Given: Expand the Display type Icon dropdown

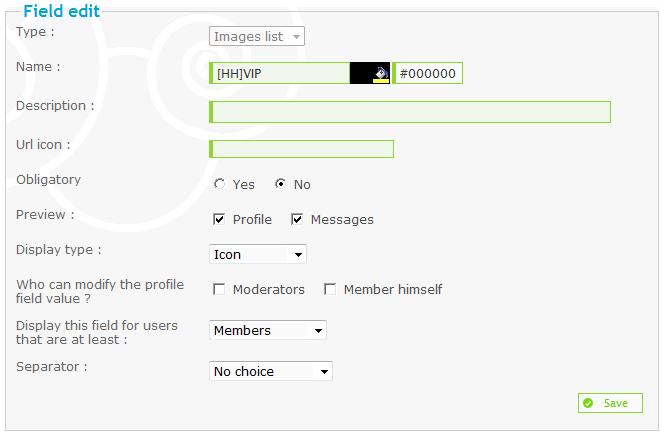Looking at the screenshot, I should point(258,254).
